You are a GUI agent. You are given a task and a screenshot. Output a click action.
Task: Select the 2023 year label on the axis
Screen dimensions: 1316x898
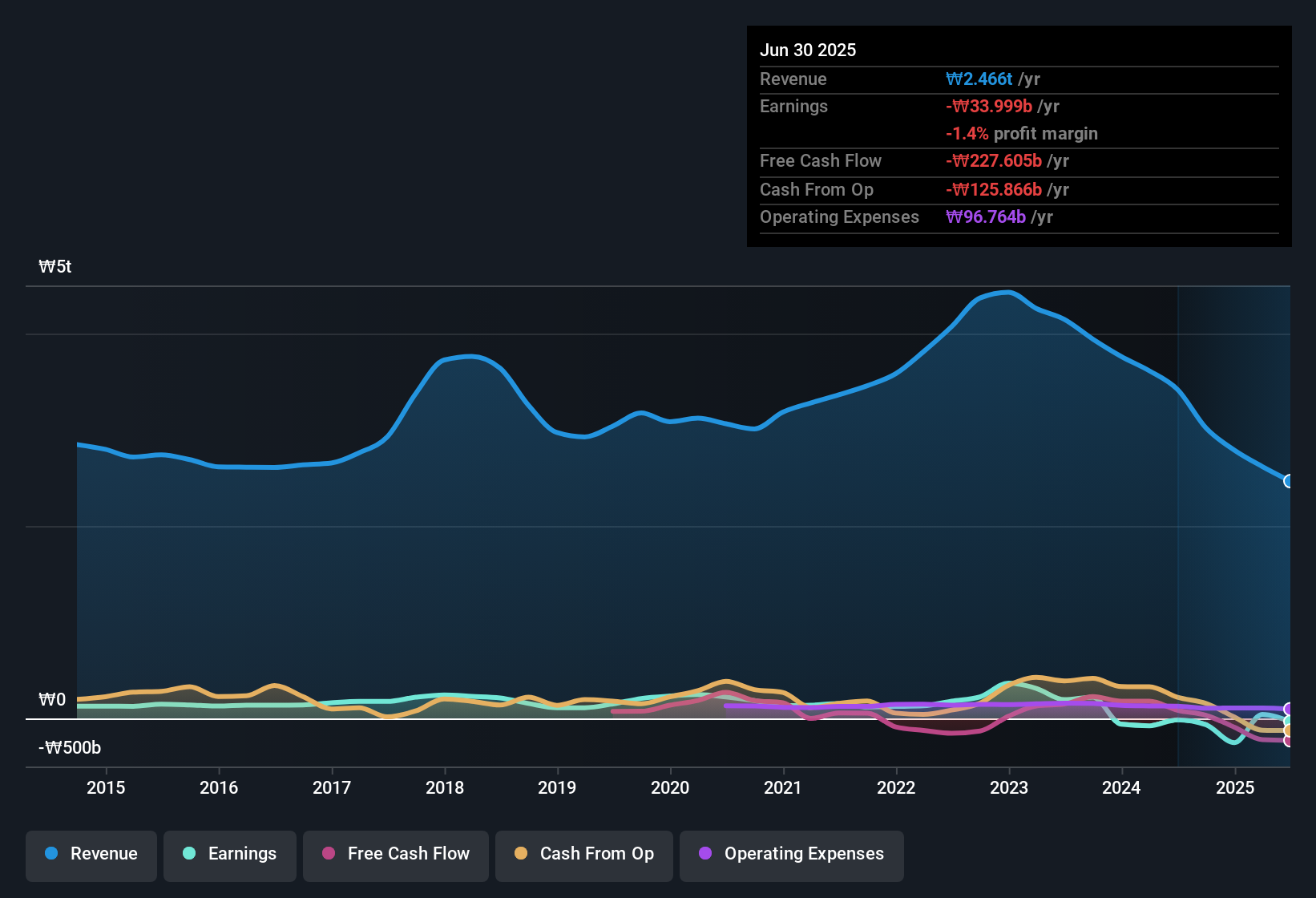coord(1010,788)
